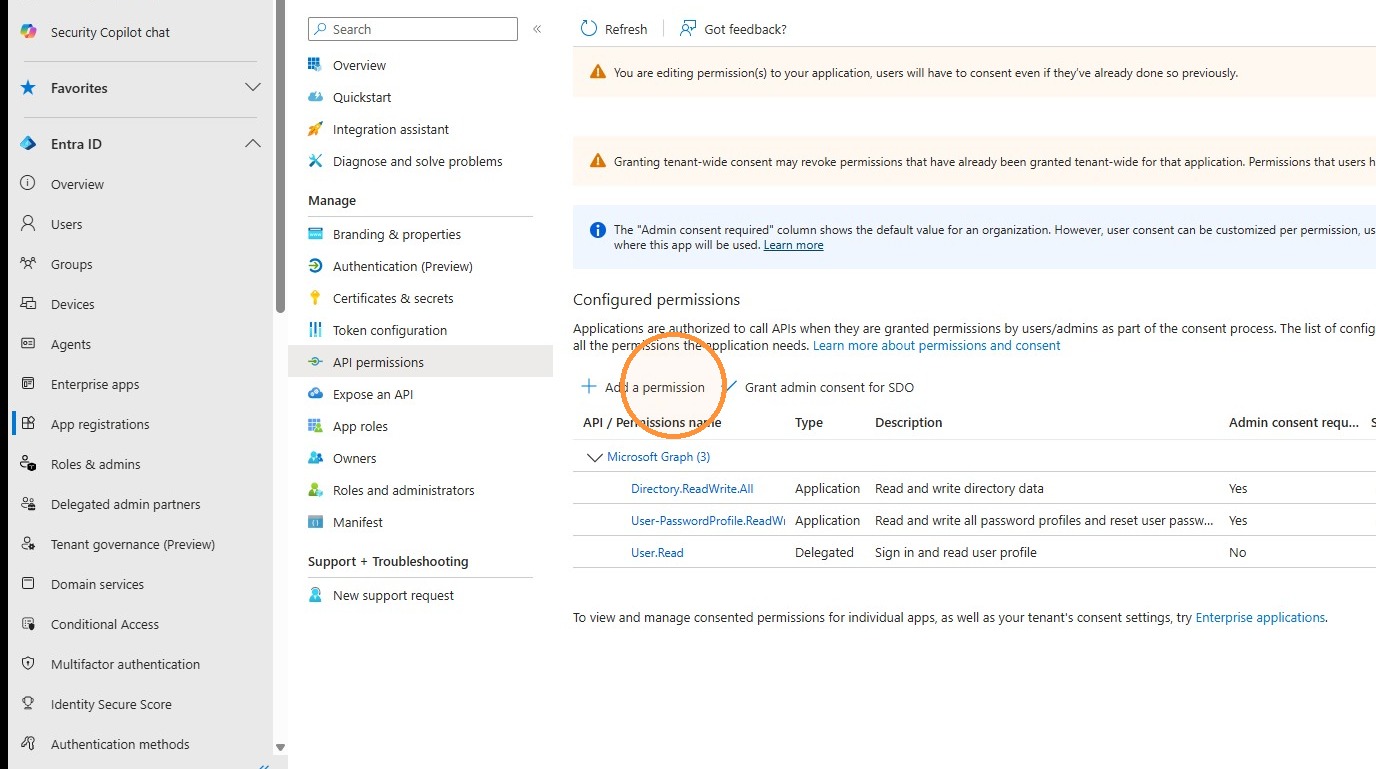The height and width of the screenshot is (769, 1376).
Task: Open the Directory.ReadWrite.All permission
Action: point(692,488)
